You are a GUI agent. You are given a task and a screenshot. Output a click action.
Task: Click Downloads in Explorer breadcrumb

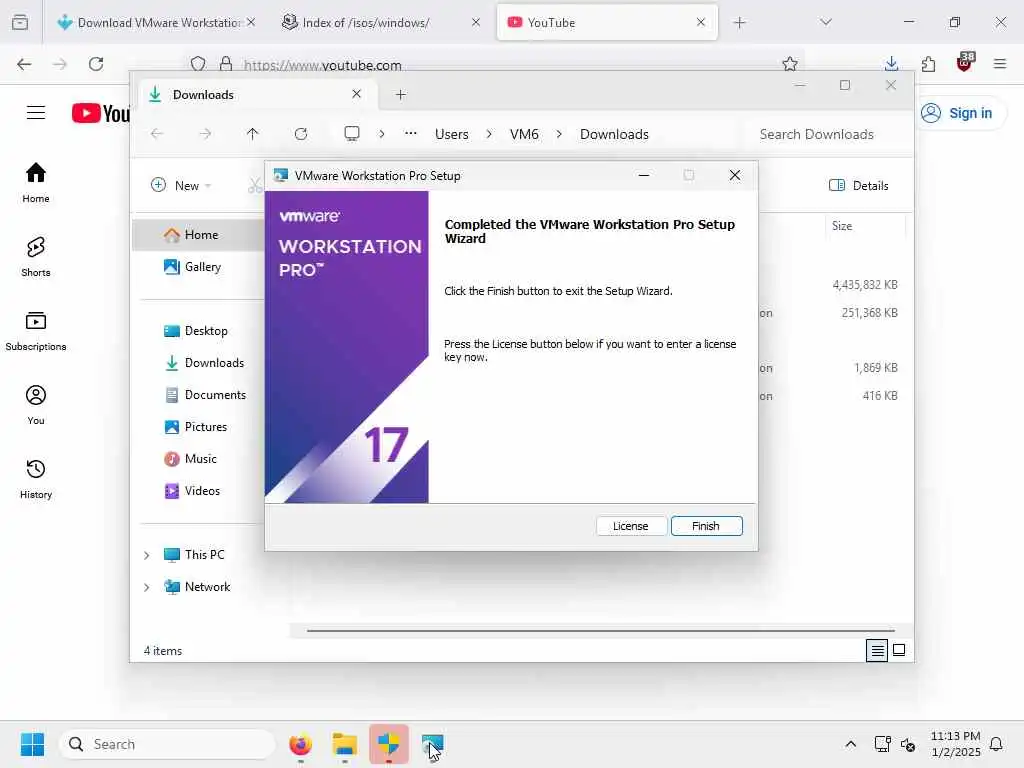614,134
